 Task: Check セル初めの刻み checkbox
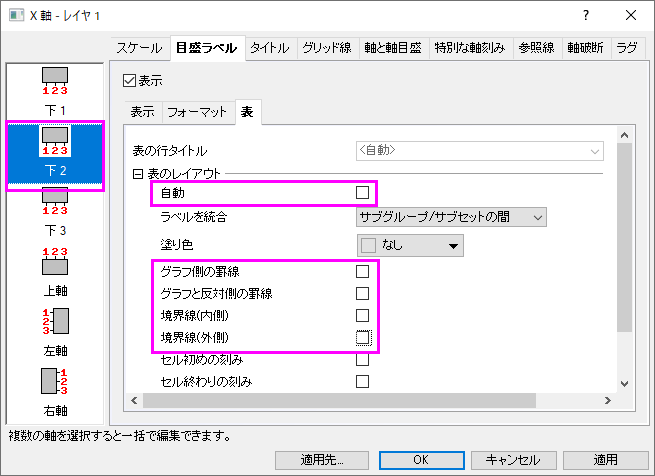tap(362, 359)
